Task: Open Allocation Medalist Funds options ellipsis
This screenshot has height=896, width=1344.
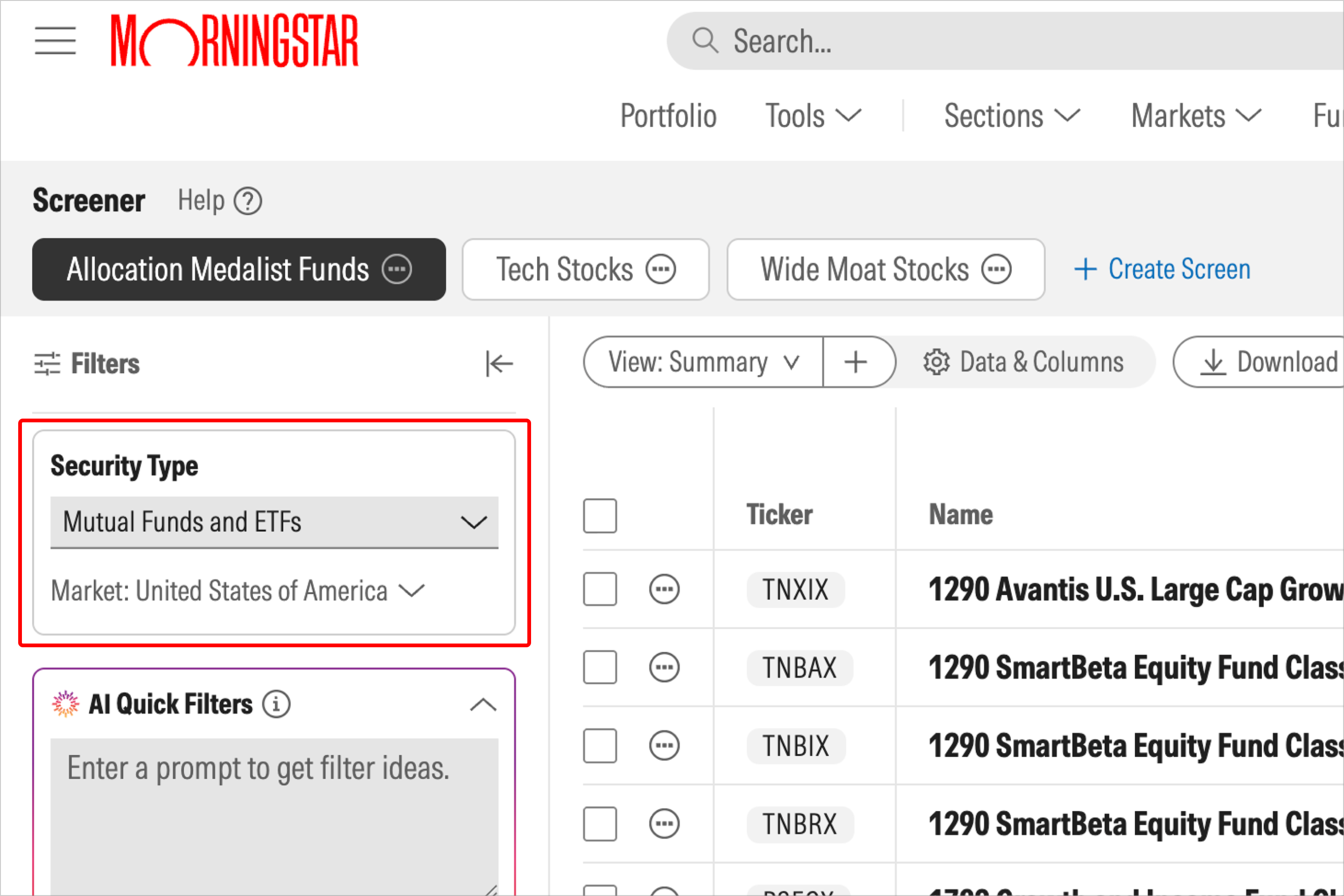Action: [397, 269]
